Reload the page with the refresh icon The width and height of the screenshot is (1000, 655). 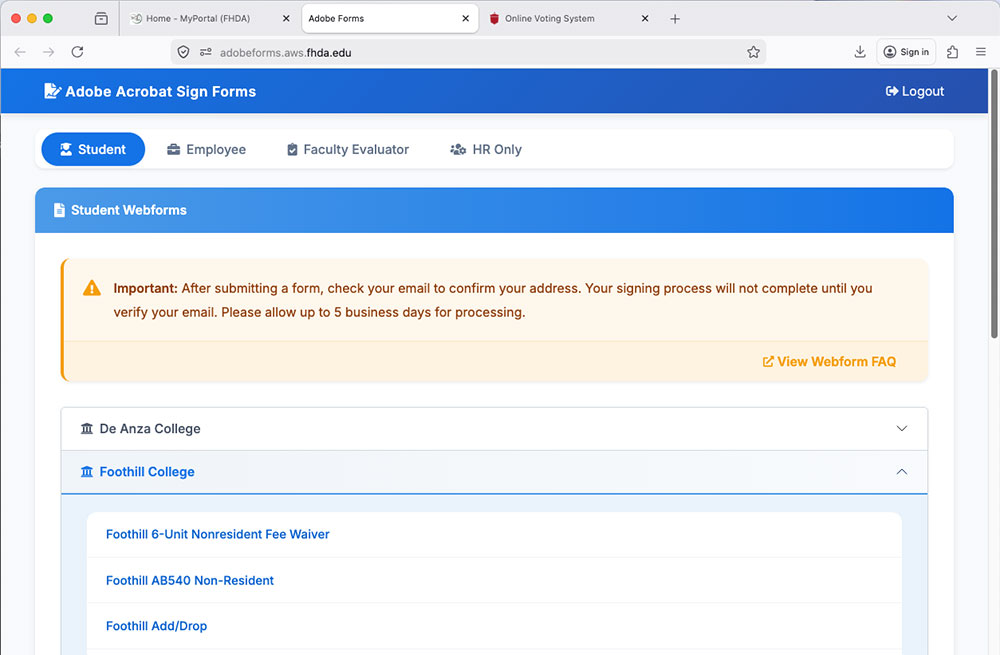point(77,52)
